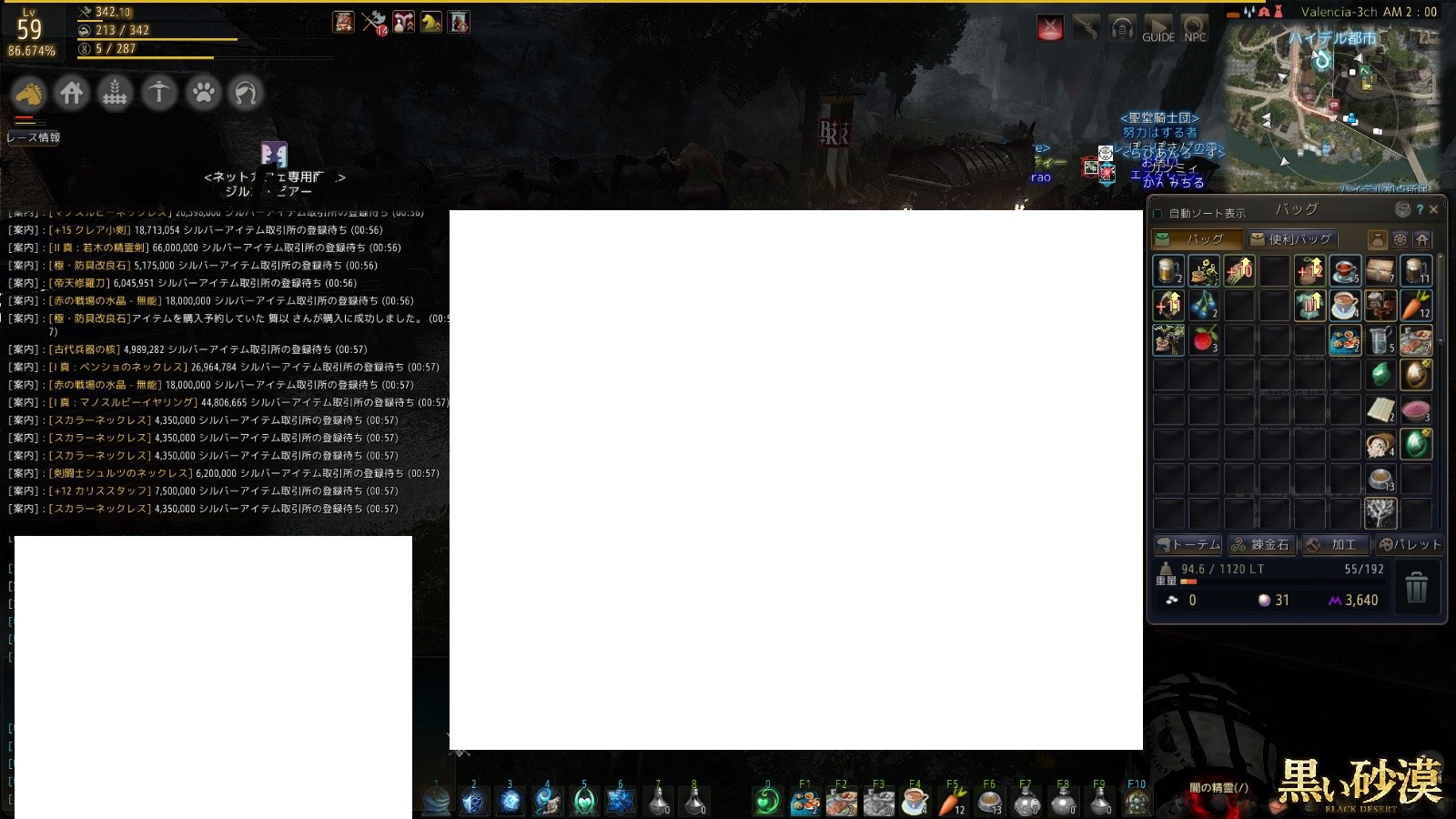Use quick slot 5 green heart skill
1456x819 pixels.
pos(584,801)
